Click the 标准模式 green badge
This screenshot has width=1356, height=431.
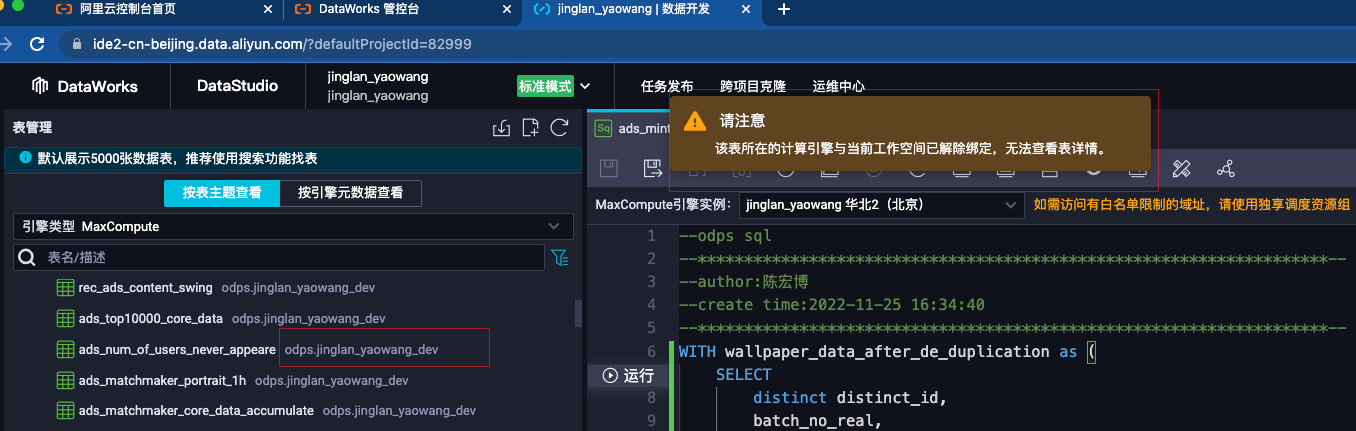[545, 86]
